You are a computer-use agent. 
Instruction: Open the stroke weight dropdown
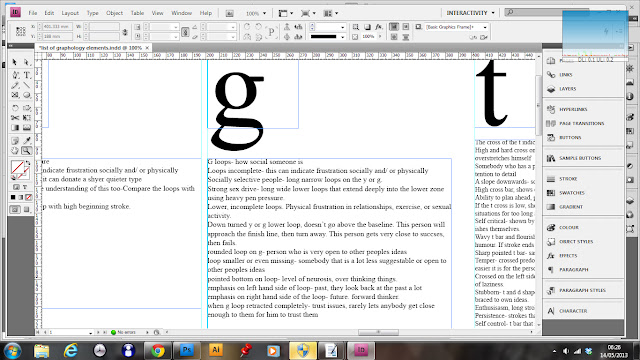(342, 27)
